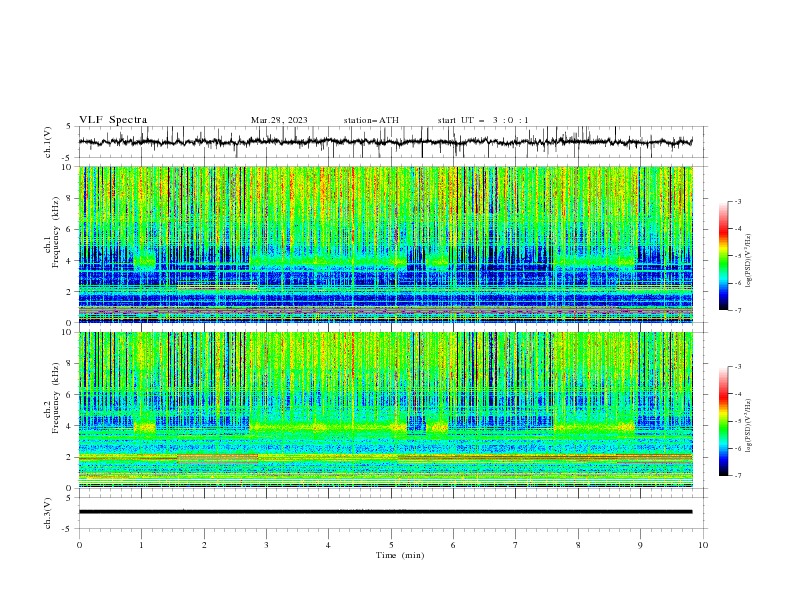Select the "start UT = 3 :0 :1" text

pos(483,120)
